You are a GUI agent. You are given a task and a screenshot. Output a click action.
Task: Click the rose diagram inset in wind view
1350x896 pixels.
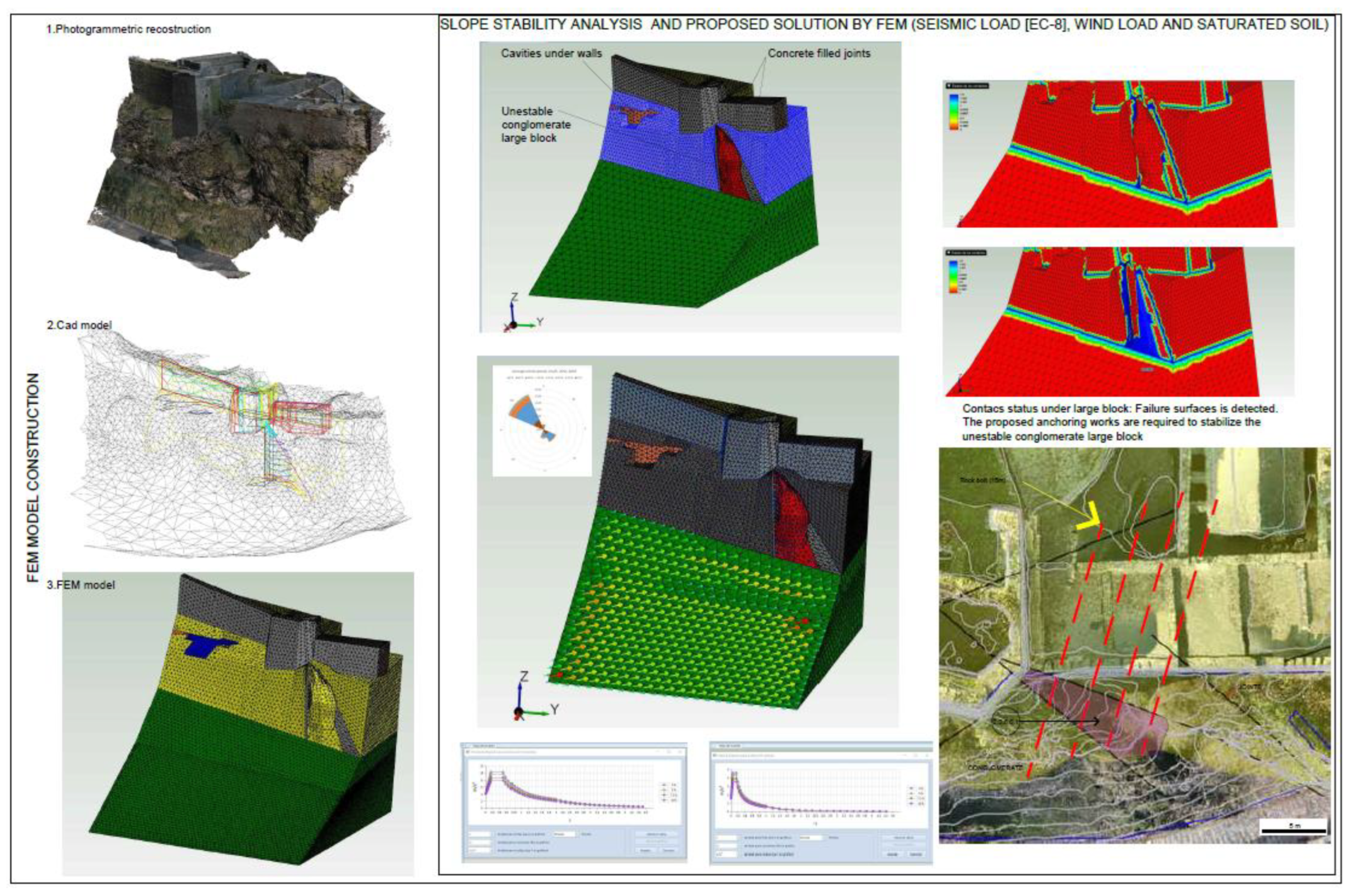coord(541,421)
